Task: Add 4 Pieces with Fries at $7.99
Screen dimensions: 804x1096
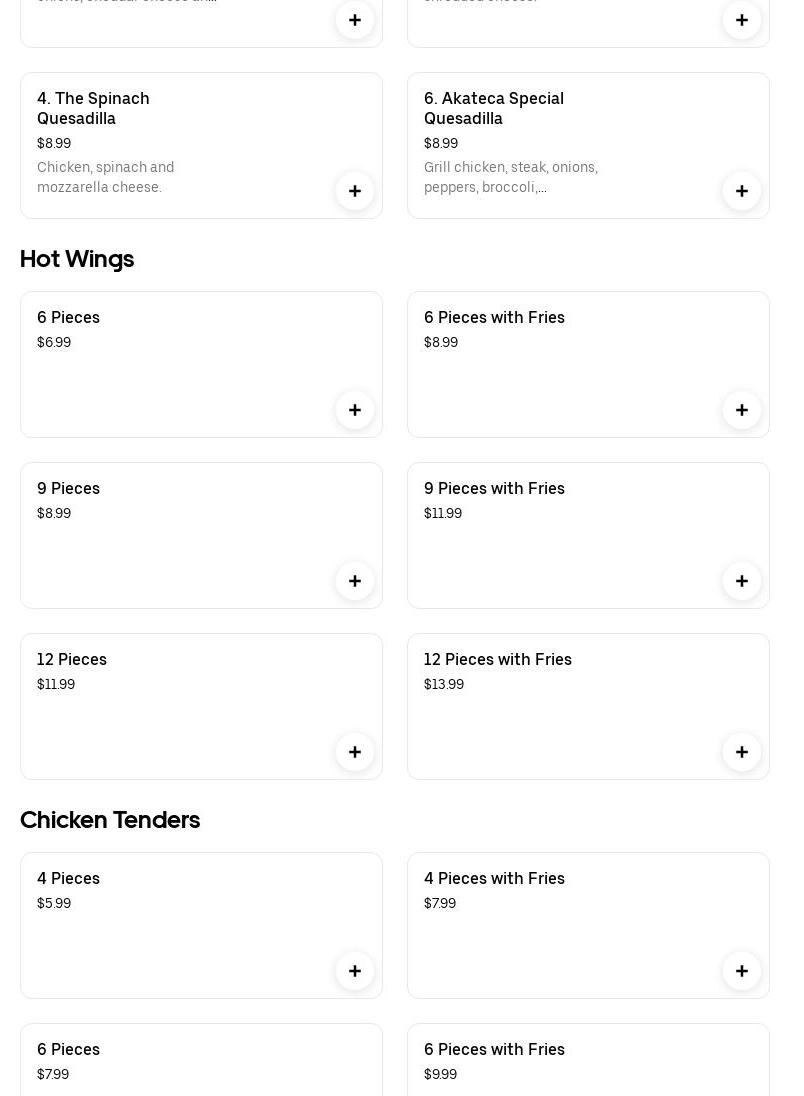Action: click(741, 971)
